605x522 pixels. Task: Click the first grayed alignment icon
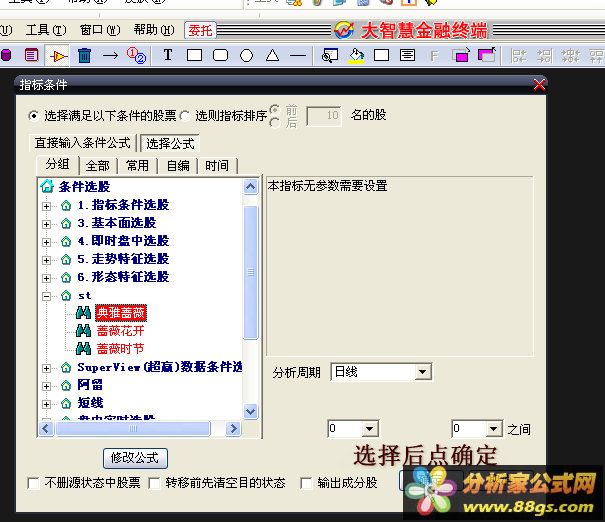(518, 56)
